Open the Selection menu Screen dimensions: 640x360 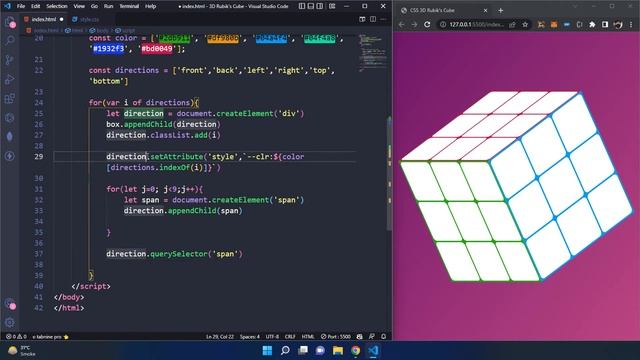tap(57, 6)
